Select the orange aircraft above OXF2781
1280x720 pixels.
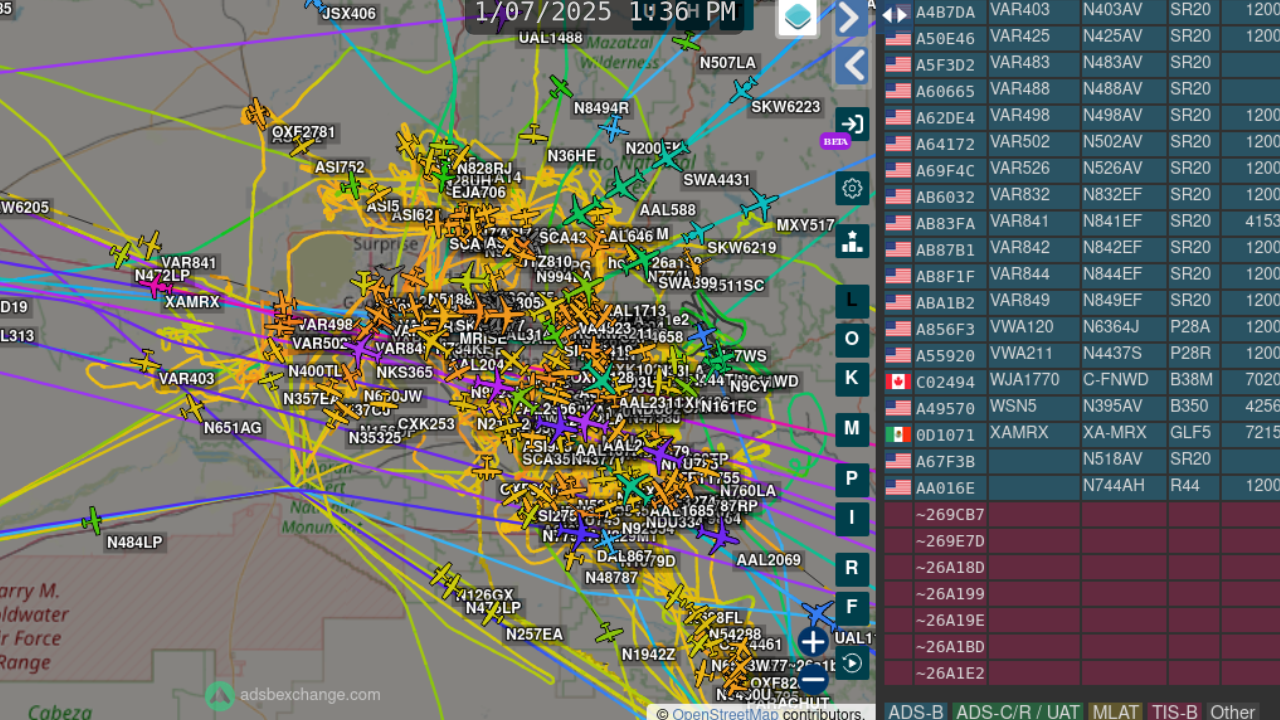point(258,112)
